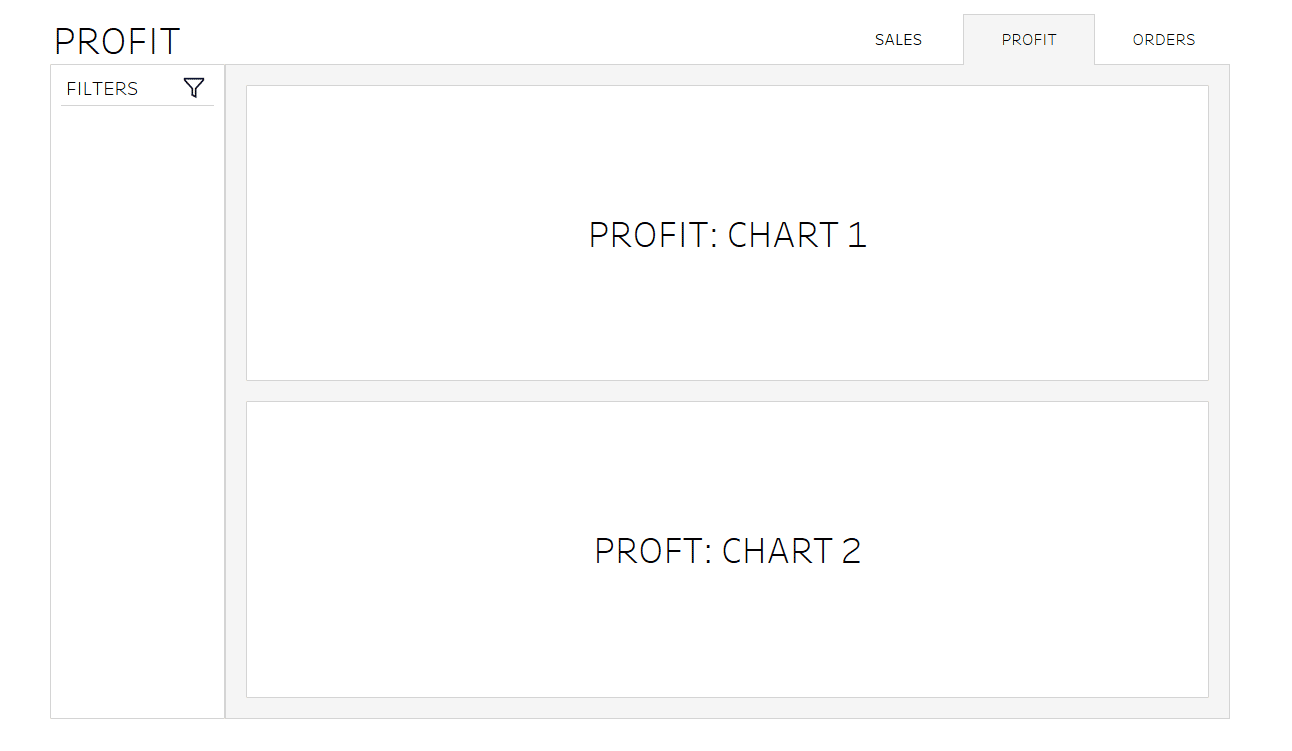
Task: Click the gray strip below Chart 2
Action: [x=727, y=708]
